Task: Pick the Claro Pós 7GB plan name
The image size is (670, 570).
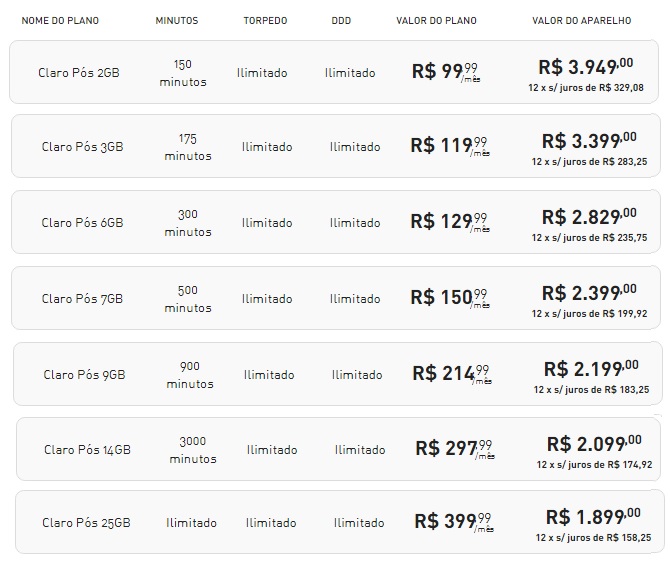Action: 82,299
